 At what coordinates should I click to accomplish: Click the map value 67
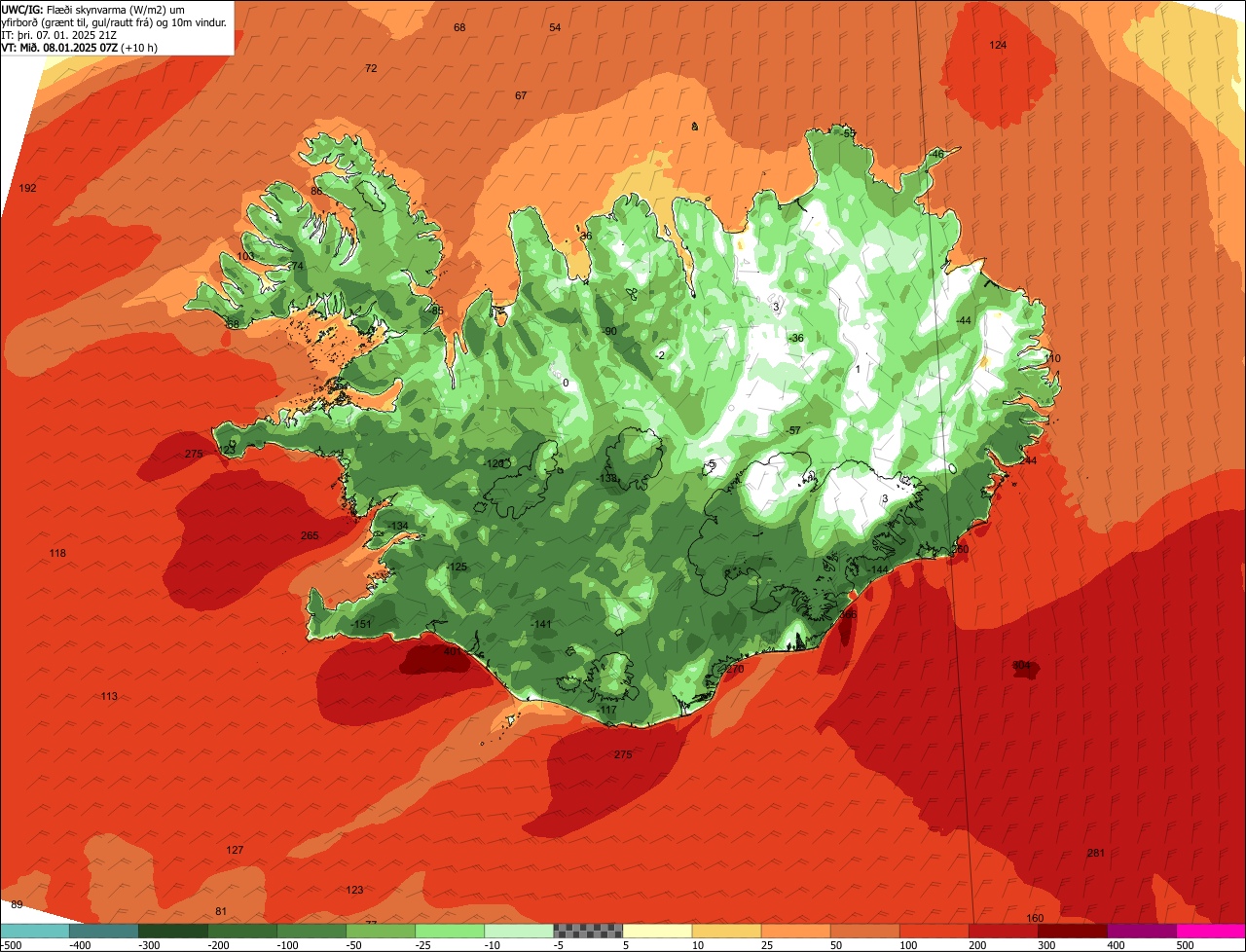pos(521,95)
